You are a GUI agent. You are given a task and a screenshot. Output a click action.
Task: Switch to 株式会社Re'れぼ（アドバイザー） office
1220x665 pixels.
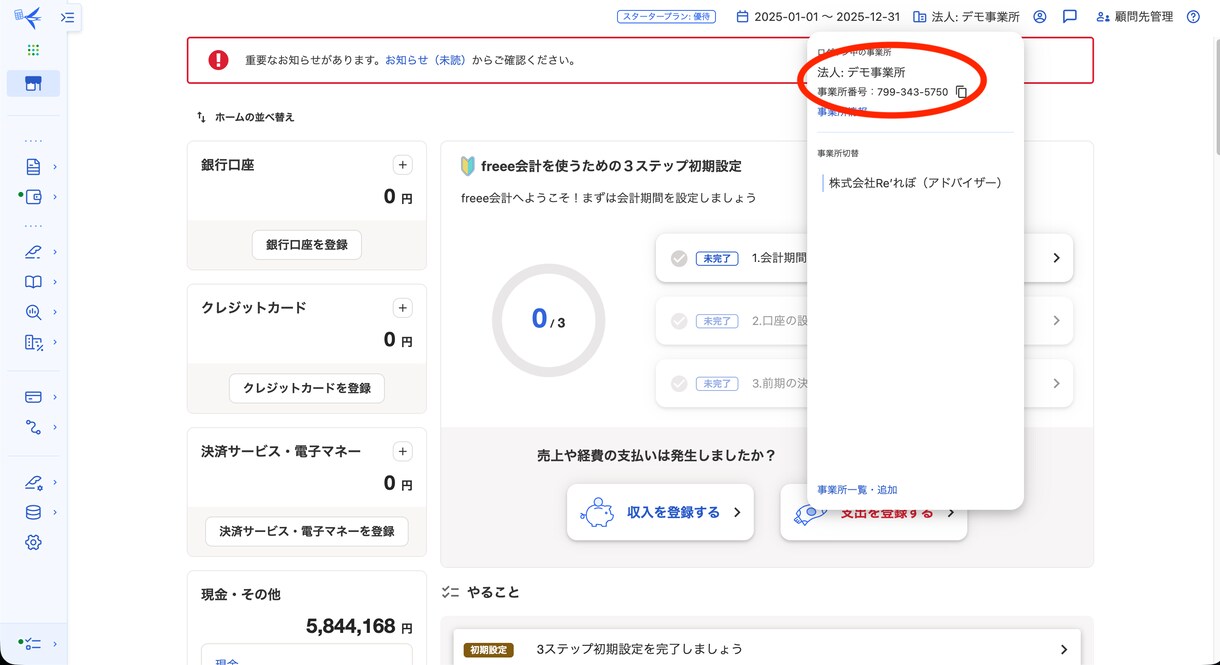tap(915, 183)
